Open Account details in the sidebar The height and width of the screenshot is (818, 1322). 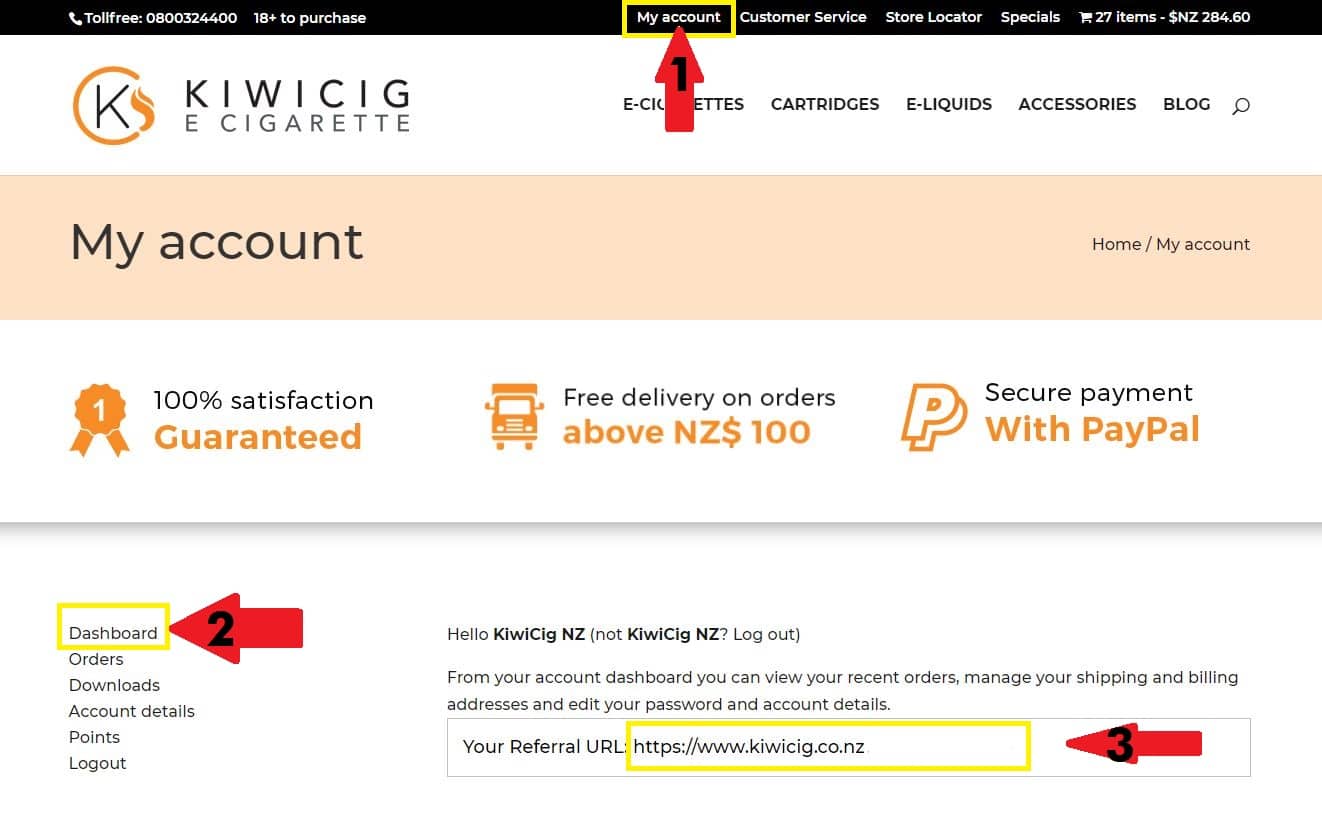point(132,711)
